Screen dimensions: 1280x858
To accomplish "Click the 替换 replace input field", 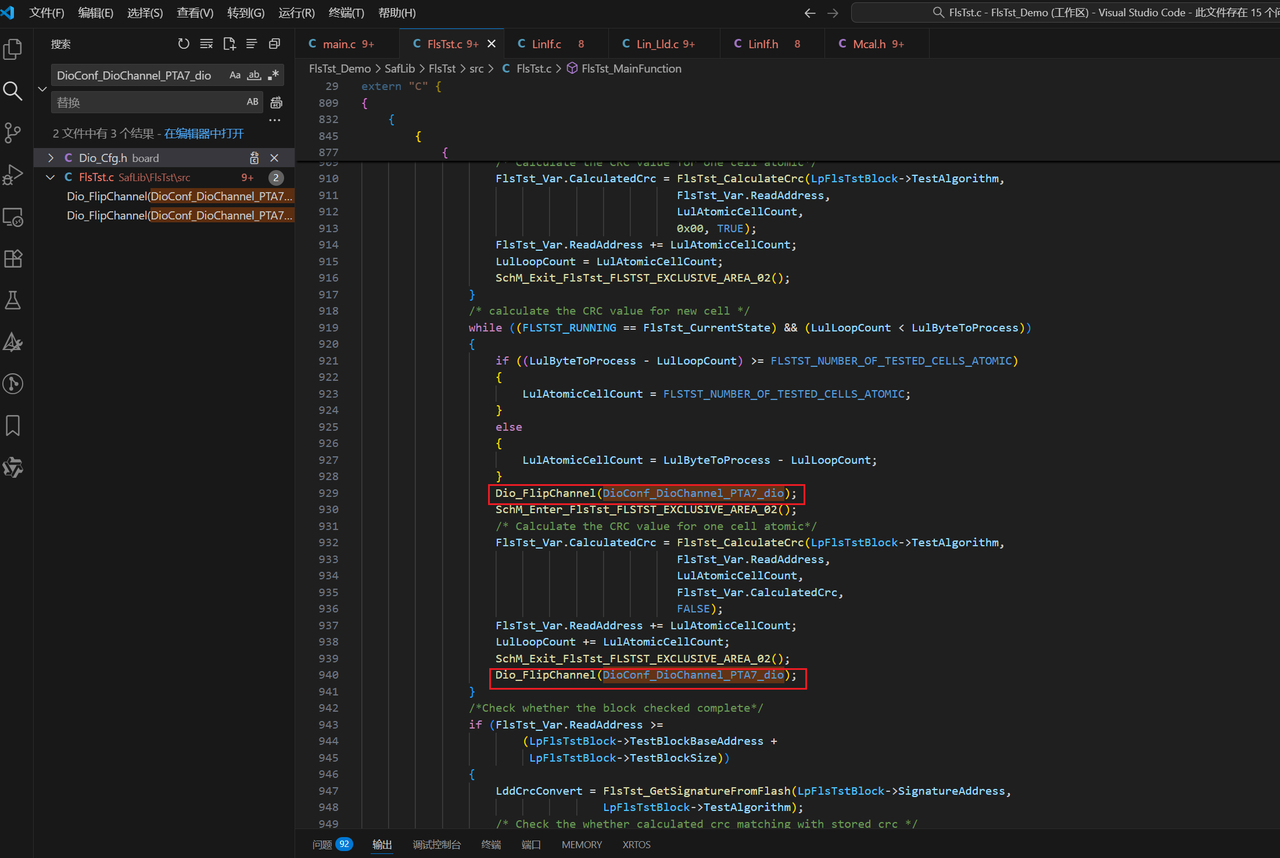I will [145, 102].
